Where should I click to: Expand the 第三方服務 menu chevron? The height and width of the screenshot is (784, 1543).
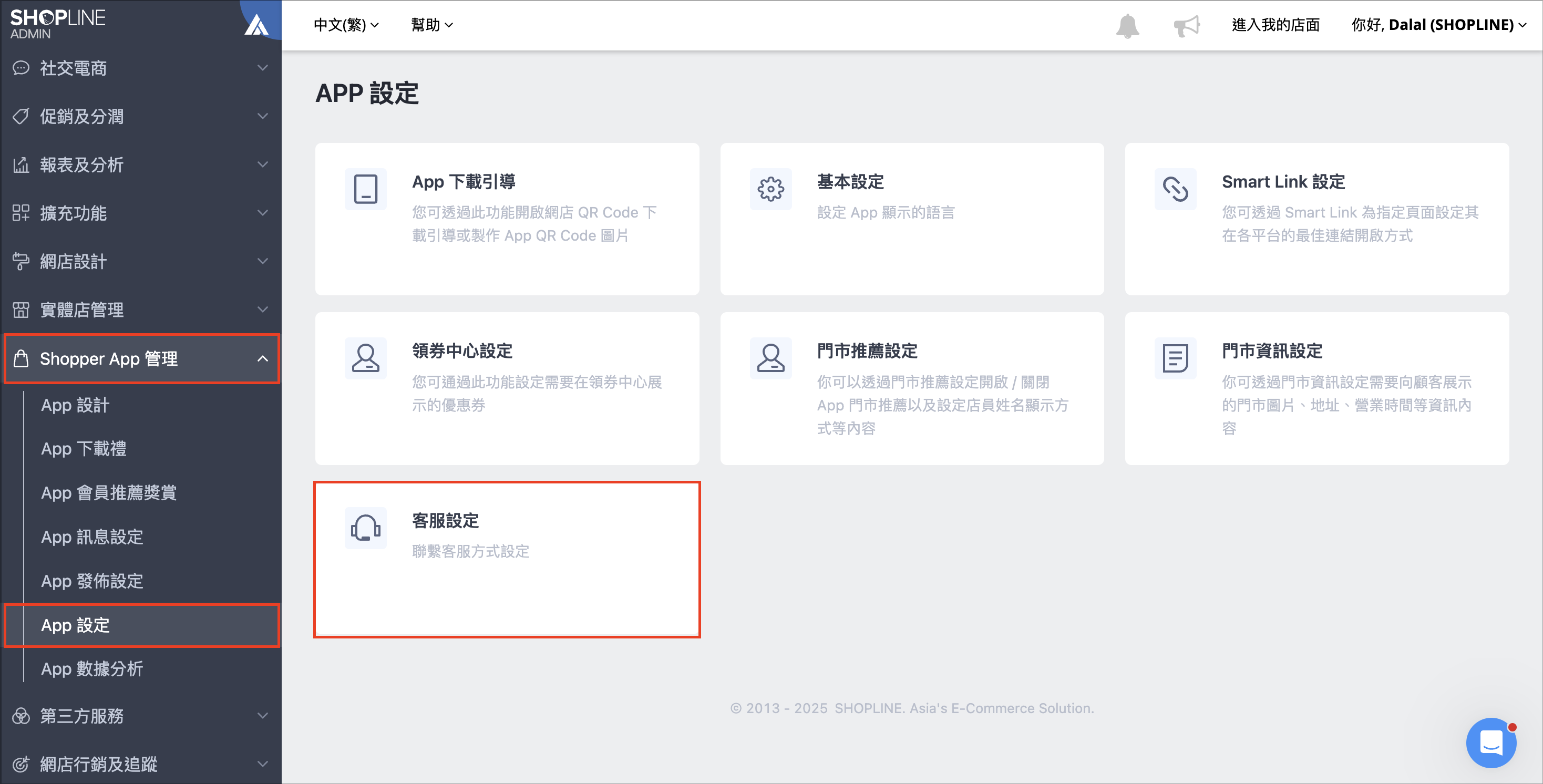point(262,716)
